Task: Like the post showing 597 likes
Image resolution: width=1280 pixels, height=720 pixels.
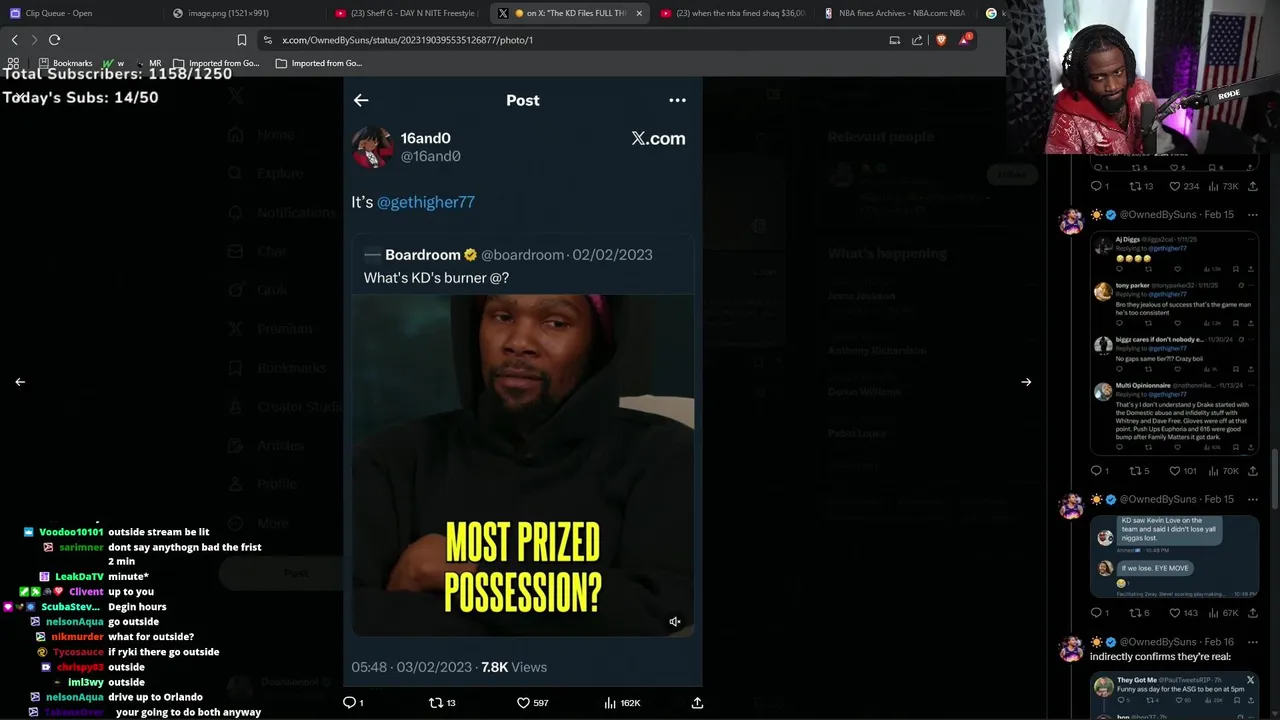Action: pyautogui.click(x=532, y=703)
